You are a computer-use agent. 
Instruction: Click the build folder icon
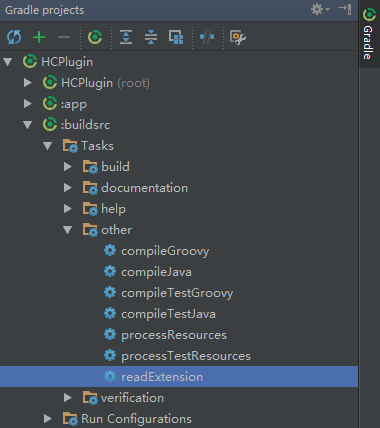(x=90, y=167)
